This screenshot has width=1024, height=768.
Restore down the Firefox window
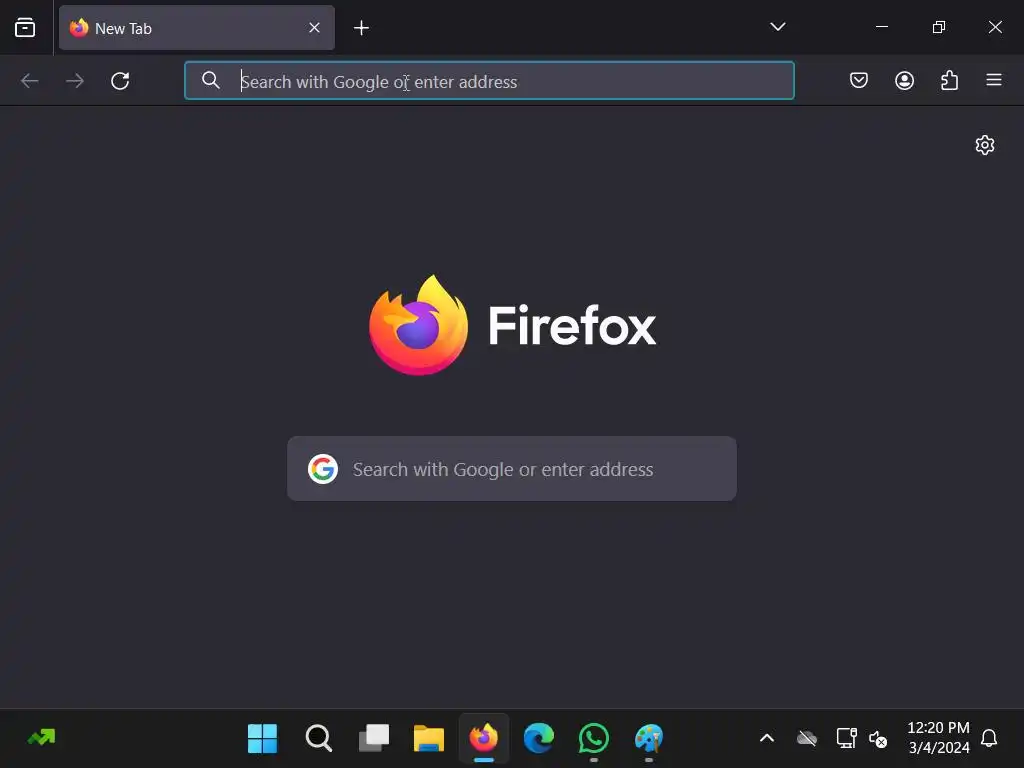coord(938,27)
